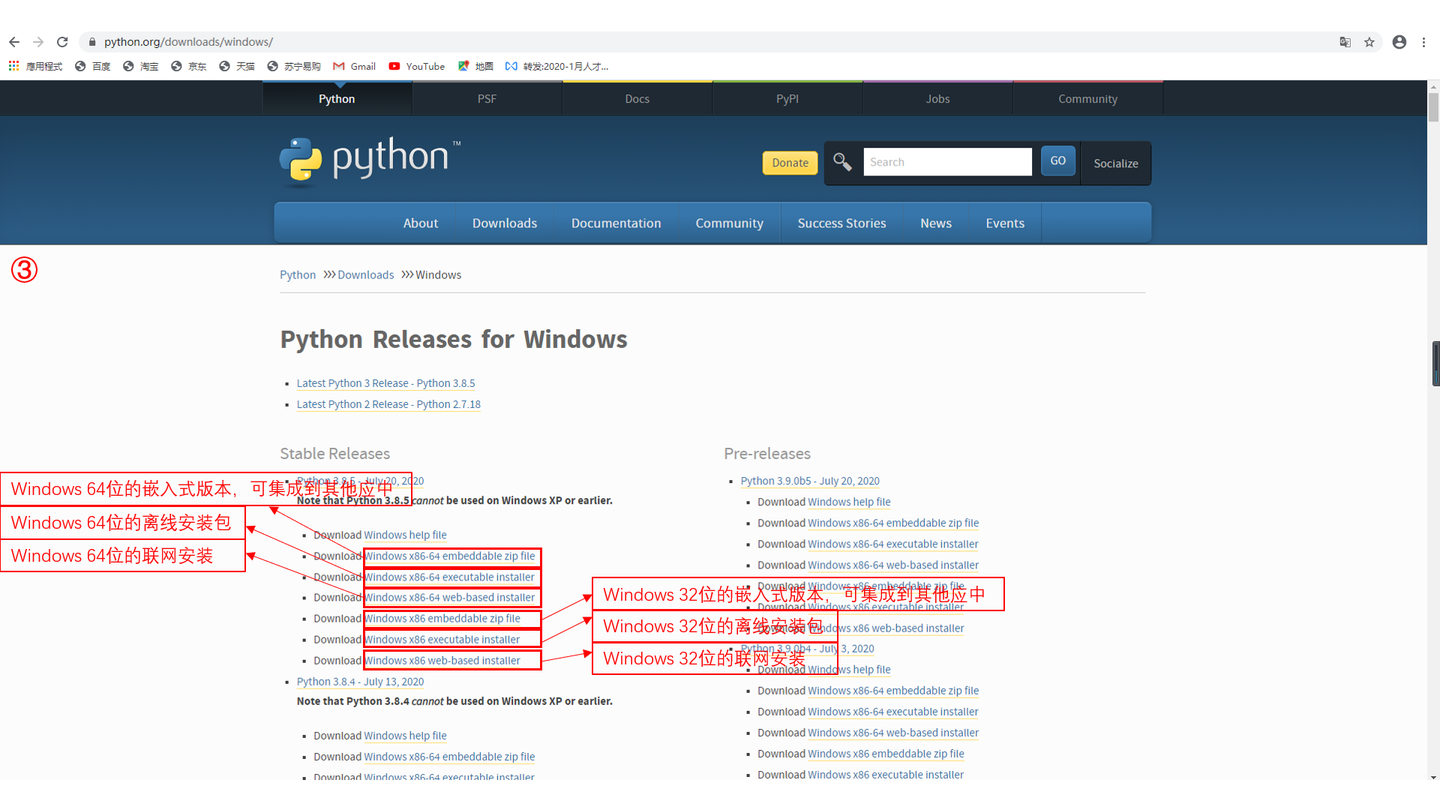1440x810 pixels.
Task: Download 3.8.5 Windows x86-64 executable installer
Action: click(450, 577)
